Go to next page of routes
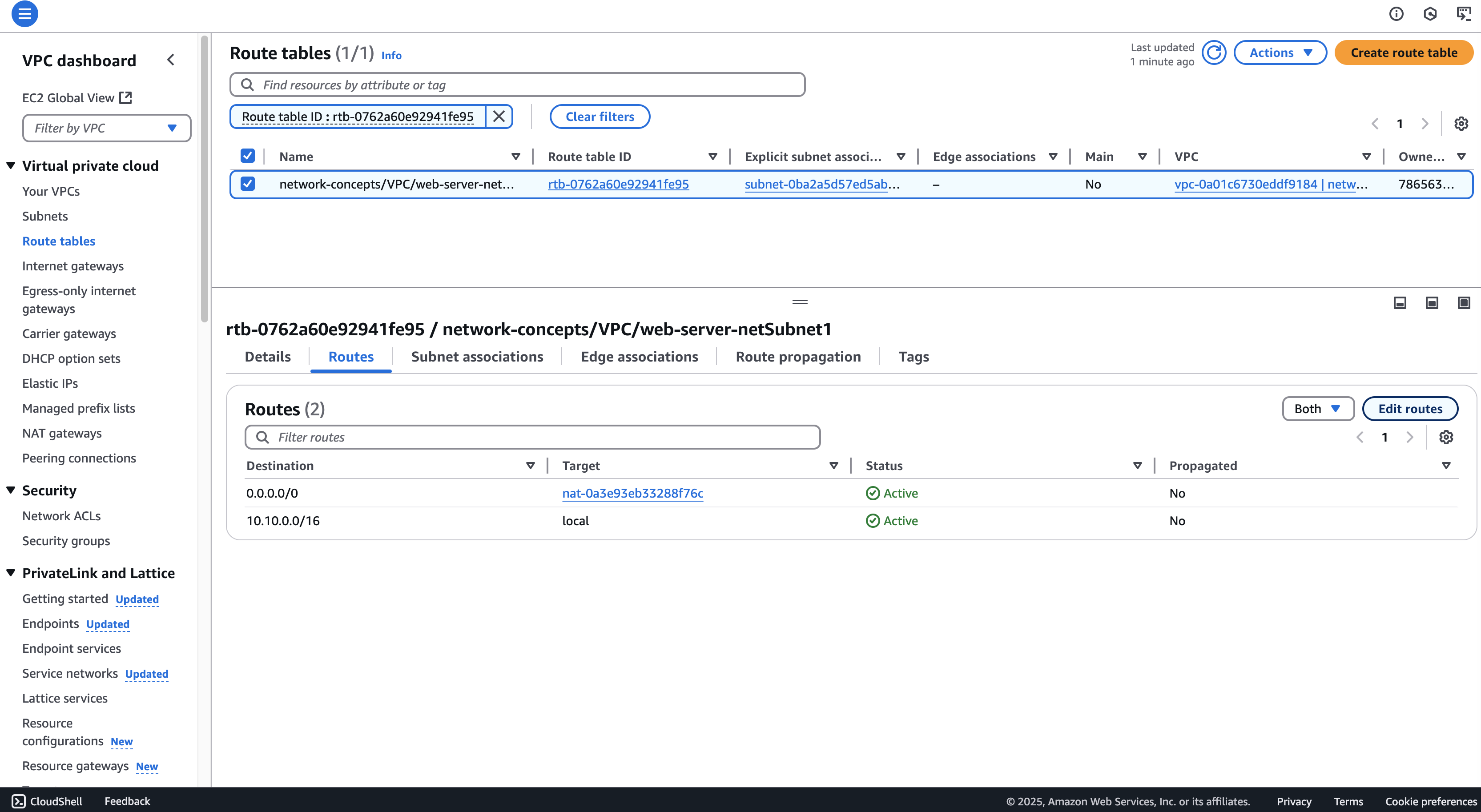The height and width of the screenshot is (812, 1481). (1410, 437)
